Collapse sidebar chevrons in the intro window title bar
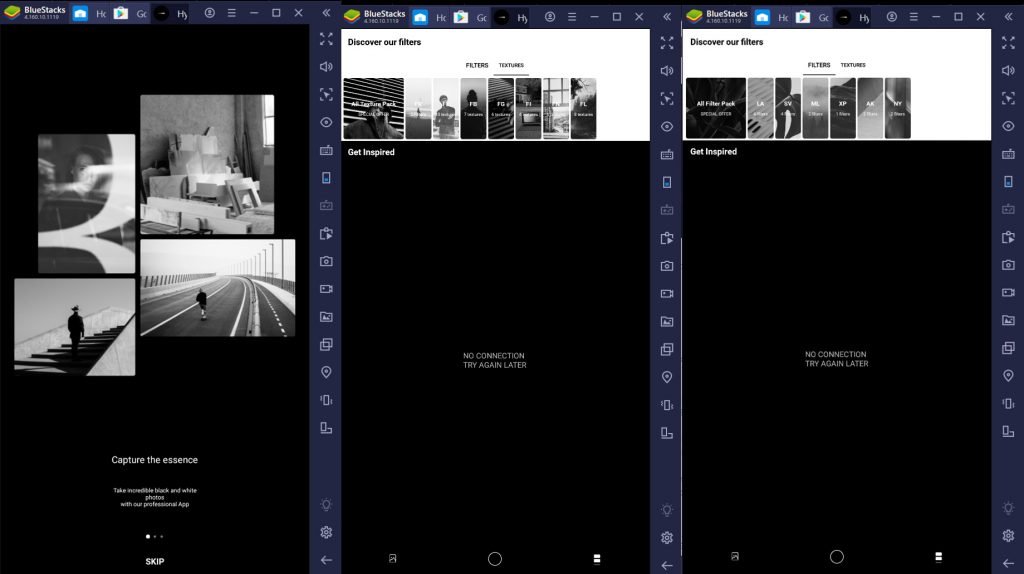1024x574 pixels. pyautogui.click(x=327, y=12)
